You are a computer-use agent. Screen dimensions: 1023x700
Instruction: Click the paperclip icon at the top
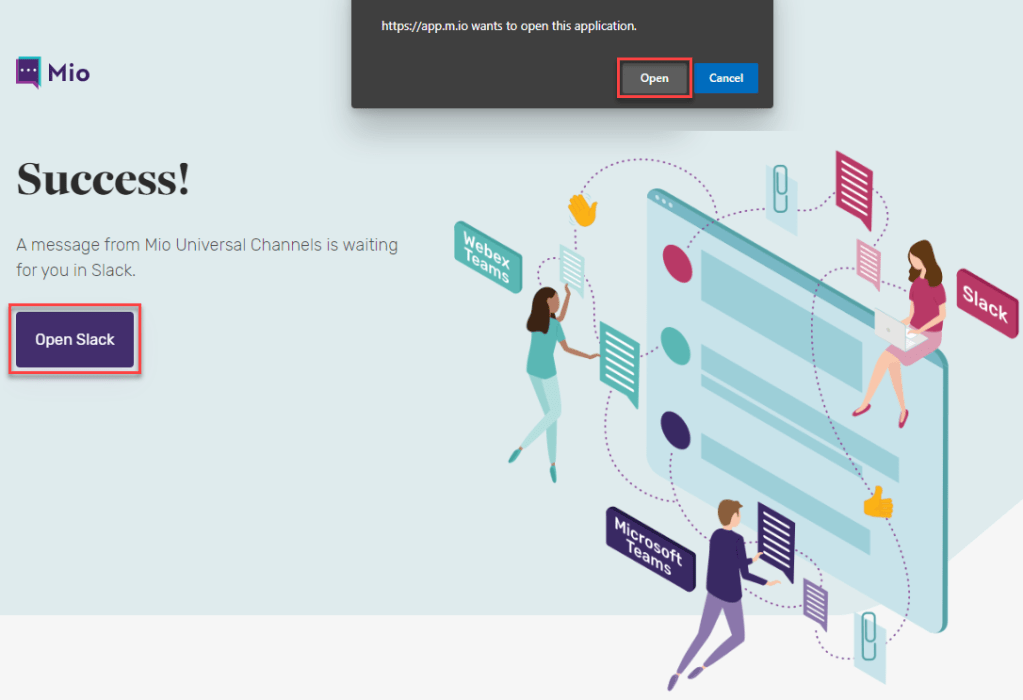[x=781, y=190]
